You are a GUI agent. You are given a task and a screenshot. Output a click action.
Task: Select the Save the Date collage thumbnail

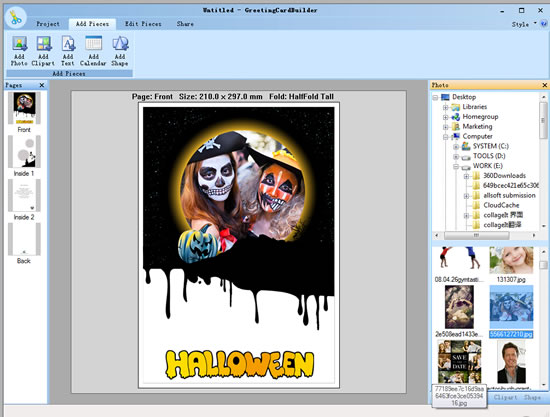click(460, 362)
